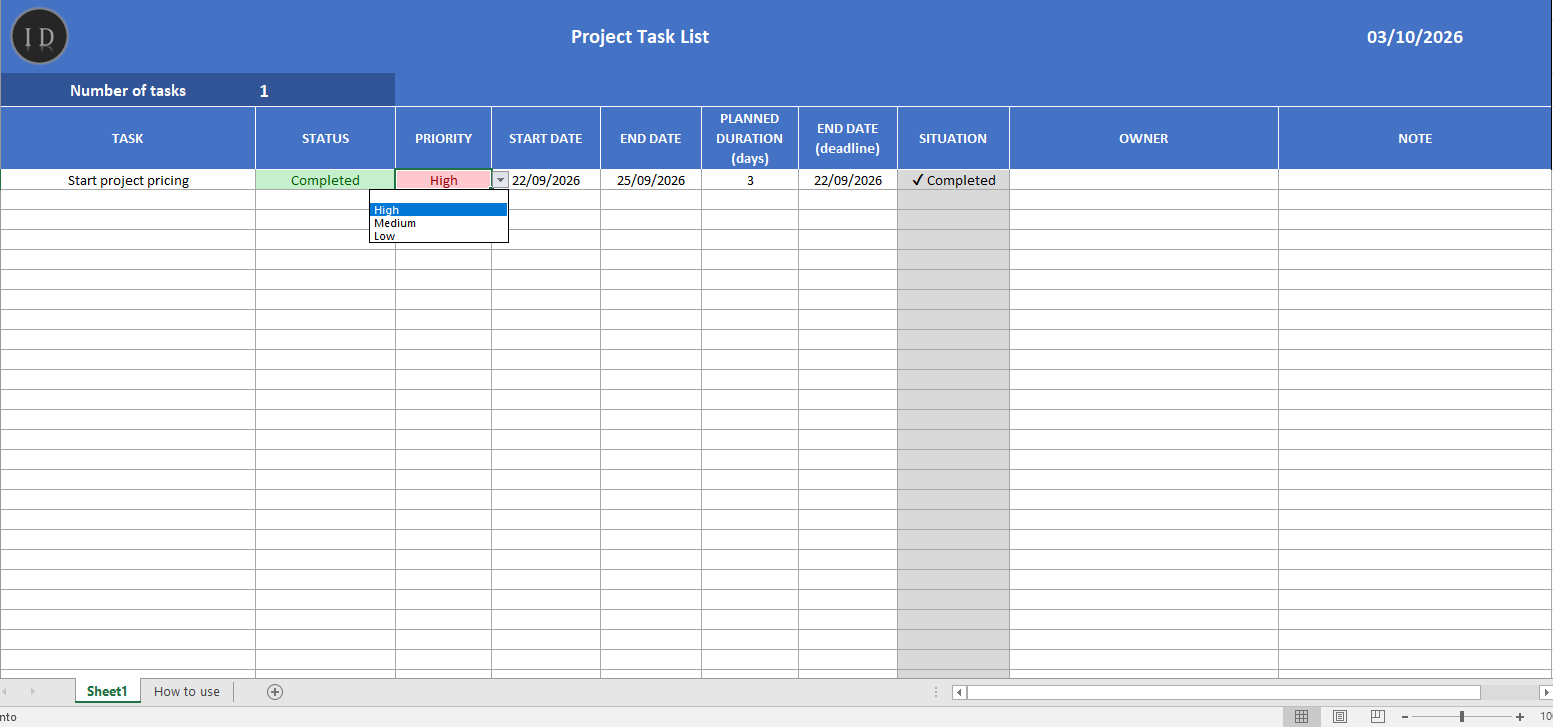Click the 'Project Task List' title
Image resolution: width=1553 pixels, height=727 pixels.
[x=640, y=37]
